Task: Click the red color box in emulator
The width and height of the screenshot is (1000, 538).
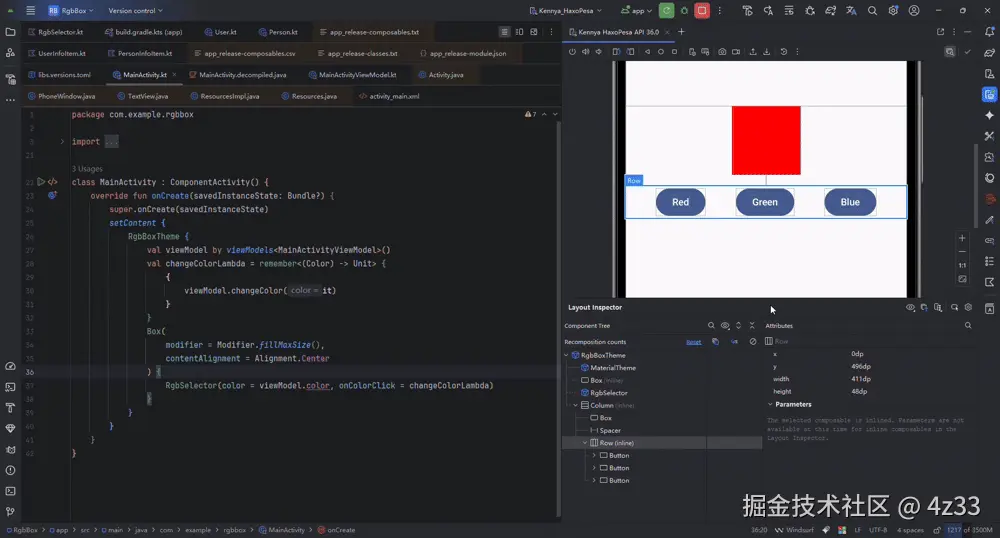Action: coord(766,140)
